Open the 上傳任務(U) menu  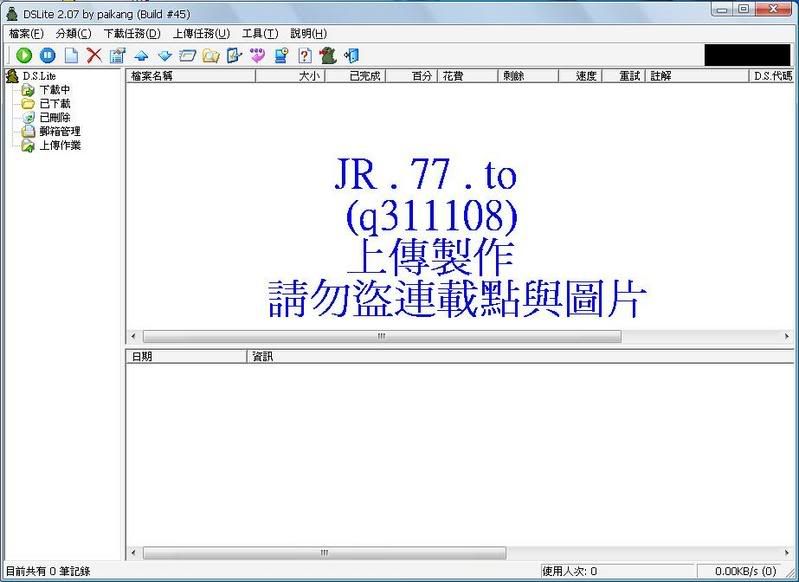pos(201,34)
